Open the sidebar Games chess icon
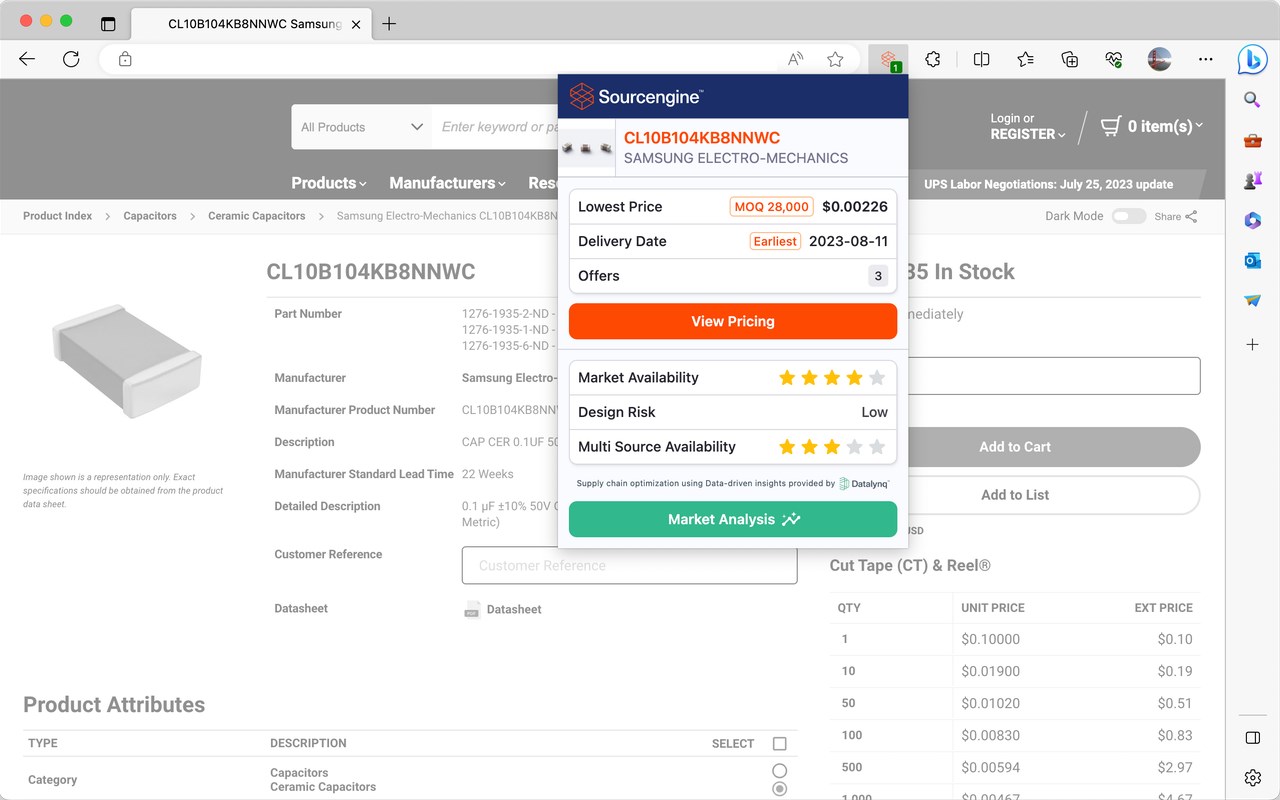This screenshot has height=800, width=1280. pos(1252,181)
